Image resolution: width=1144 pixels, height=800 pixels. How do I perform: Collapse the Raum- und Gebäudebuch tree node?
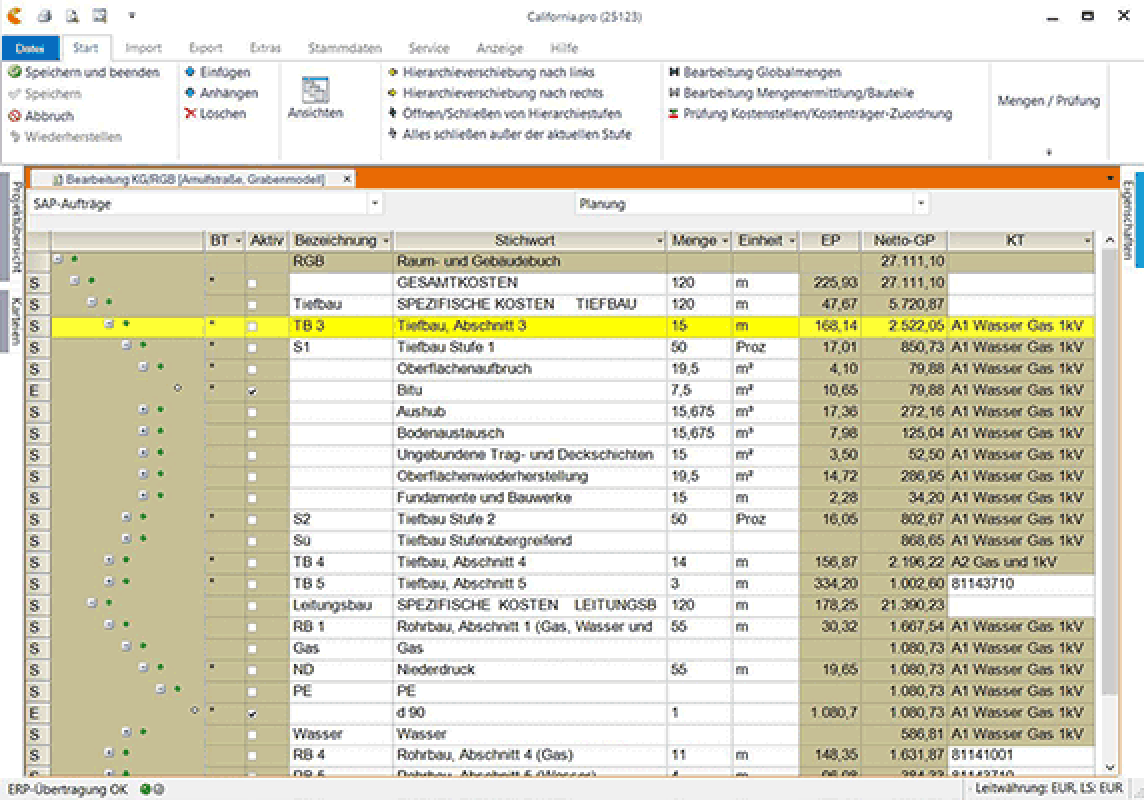(58, 259)
